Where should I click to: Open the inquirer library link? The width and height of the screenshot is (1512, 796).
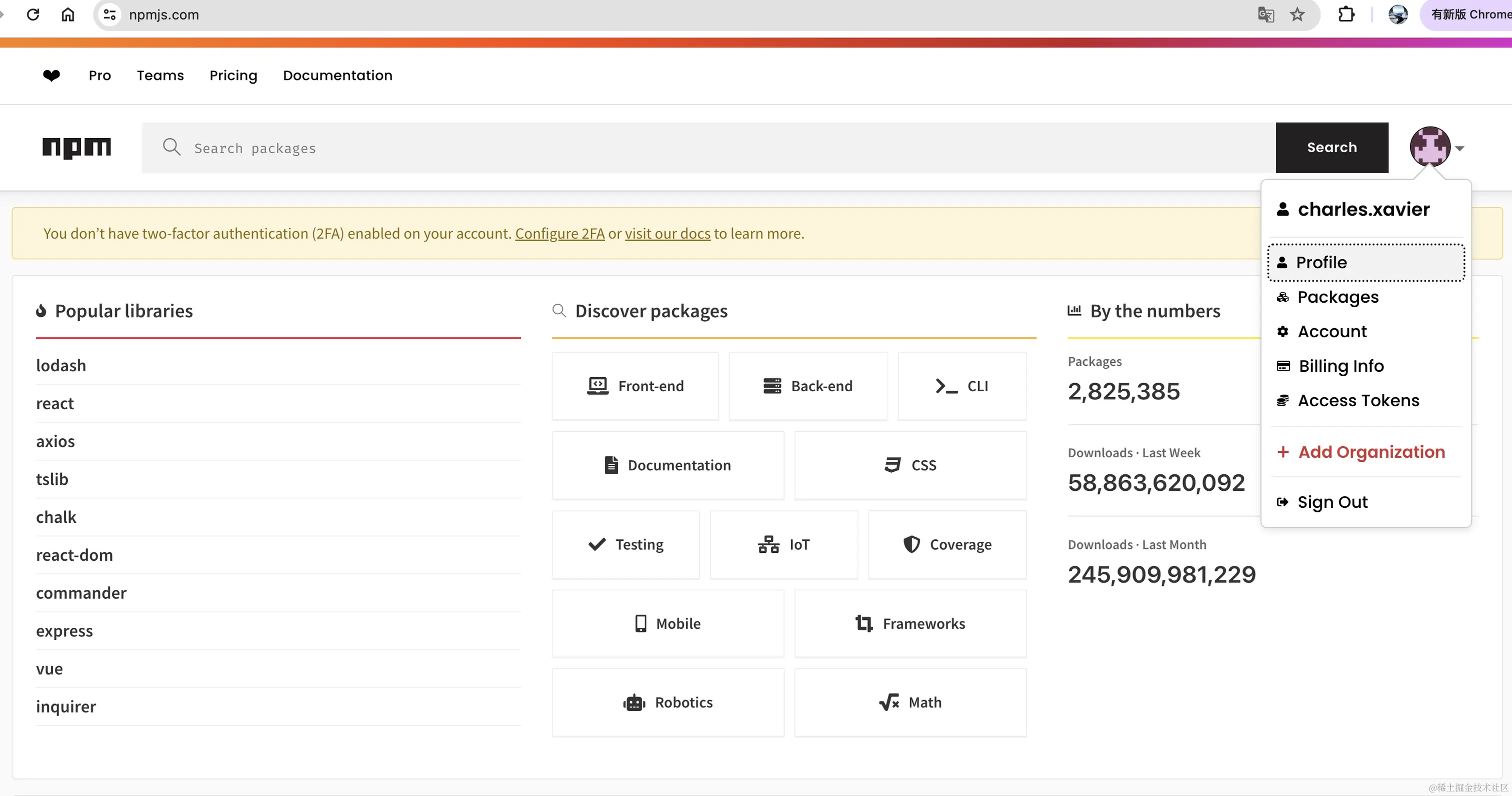pos(65,707)
